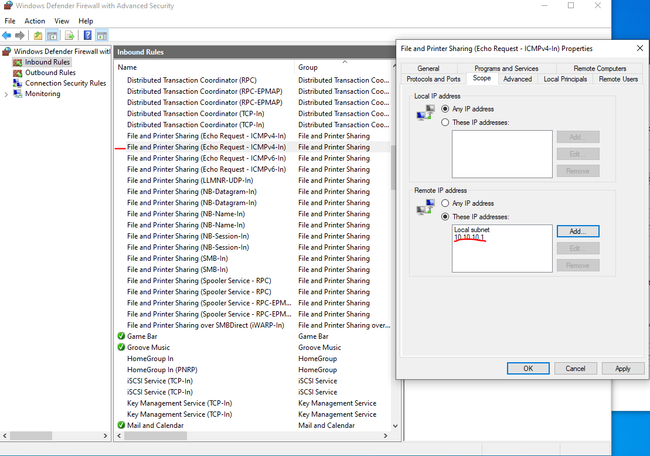This screenshot has height=456, width=650.
Task: Click the Name column header
Action: (x=204, y=67)
